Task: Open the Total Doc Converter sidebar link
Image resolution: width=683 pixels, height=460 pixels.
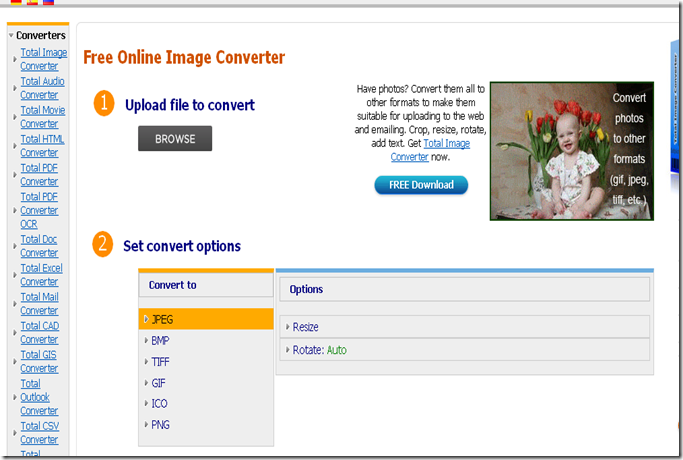Action: [x=39, y=246]
